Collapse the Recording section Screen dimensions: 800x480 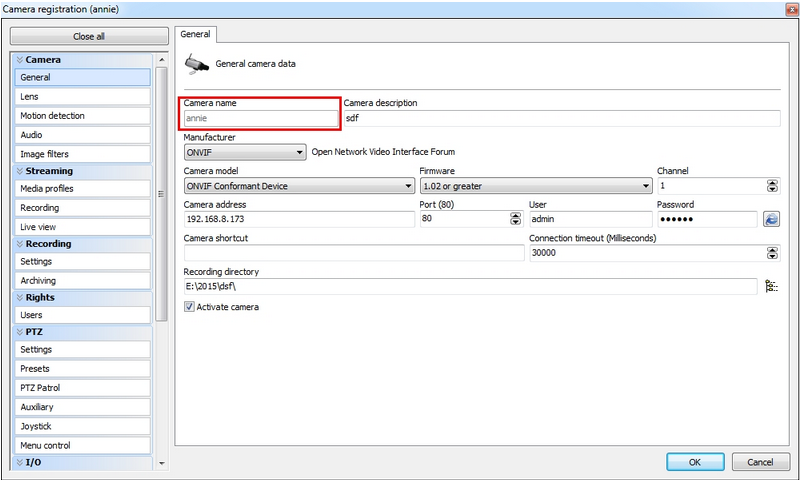point(83,244)
